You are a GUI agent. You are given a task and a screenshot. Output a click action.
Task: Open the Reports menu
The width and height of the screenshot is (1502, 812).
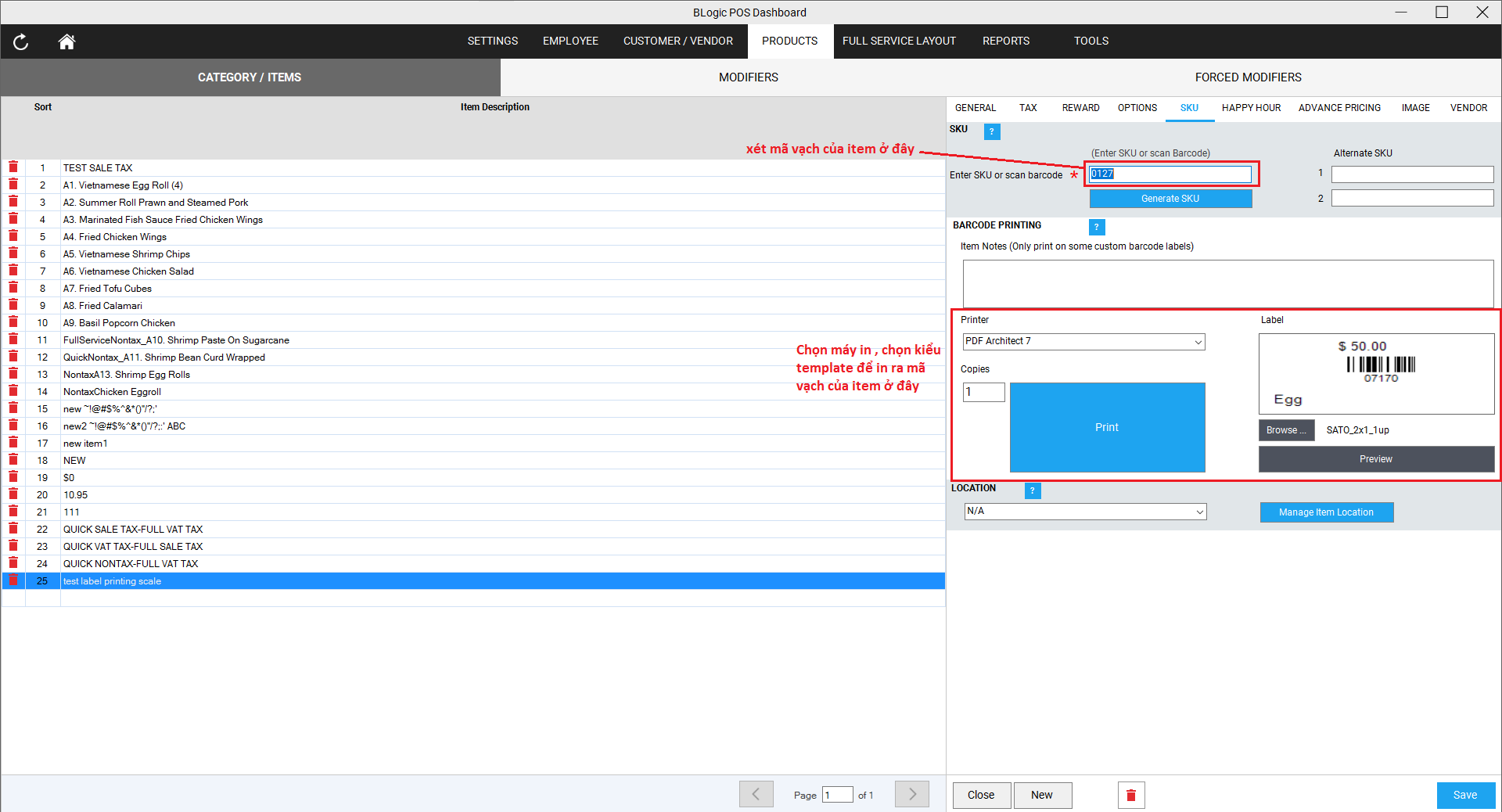pos(1005,41)
